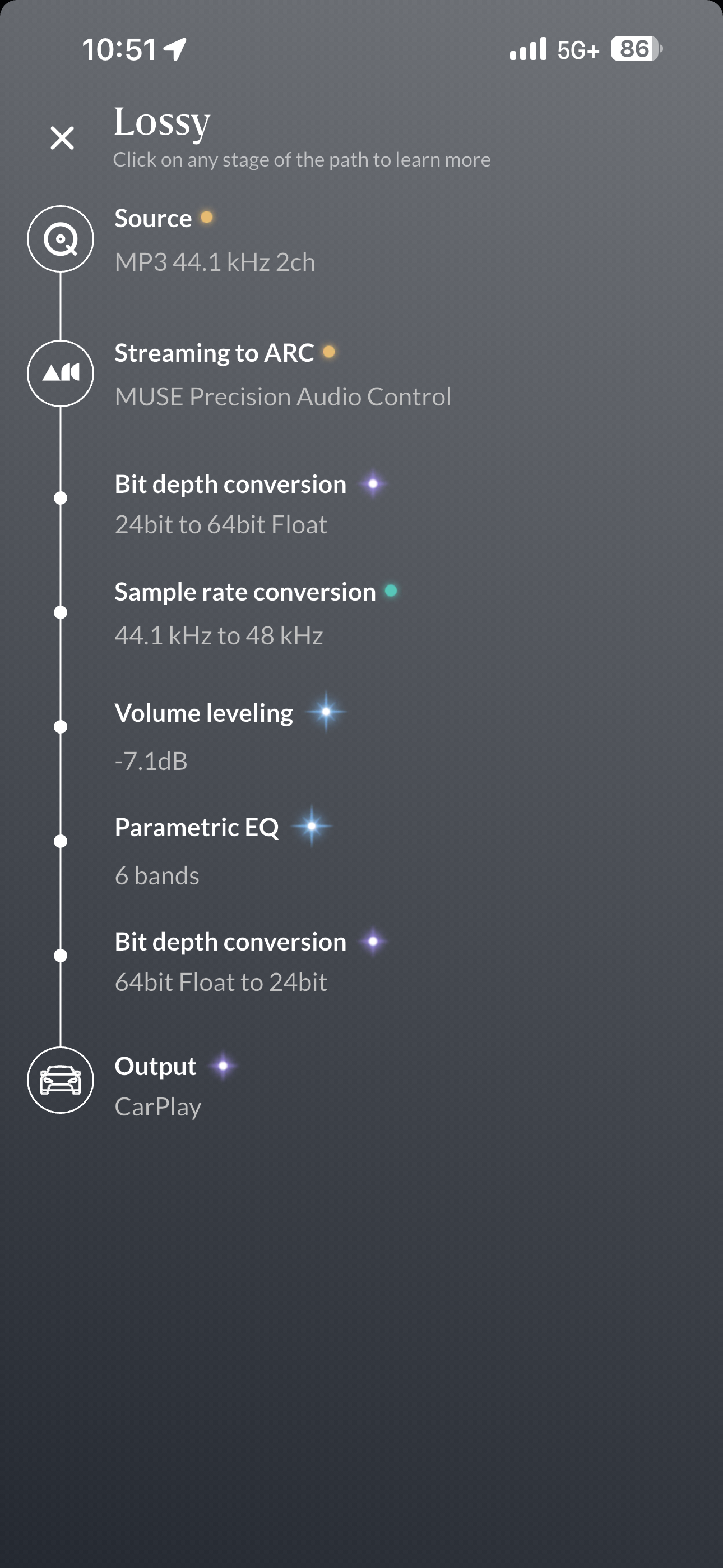Open the Volume leveling stage

(204, 713)
